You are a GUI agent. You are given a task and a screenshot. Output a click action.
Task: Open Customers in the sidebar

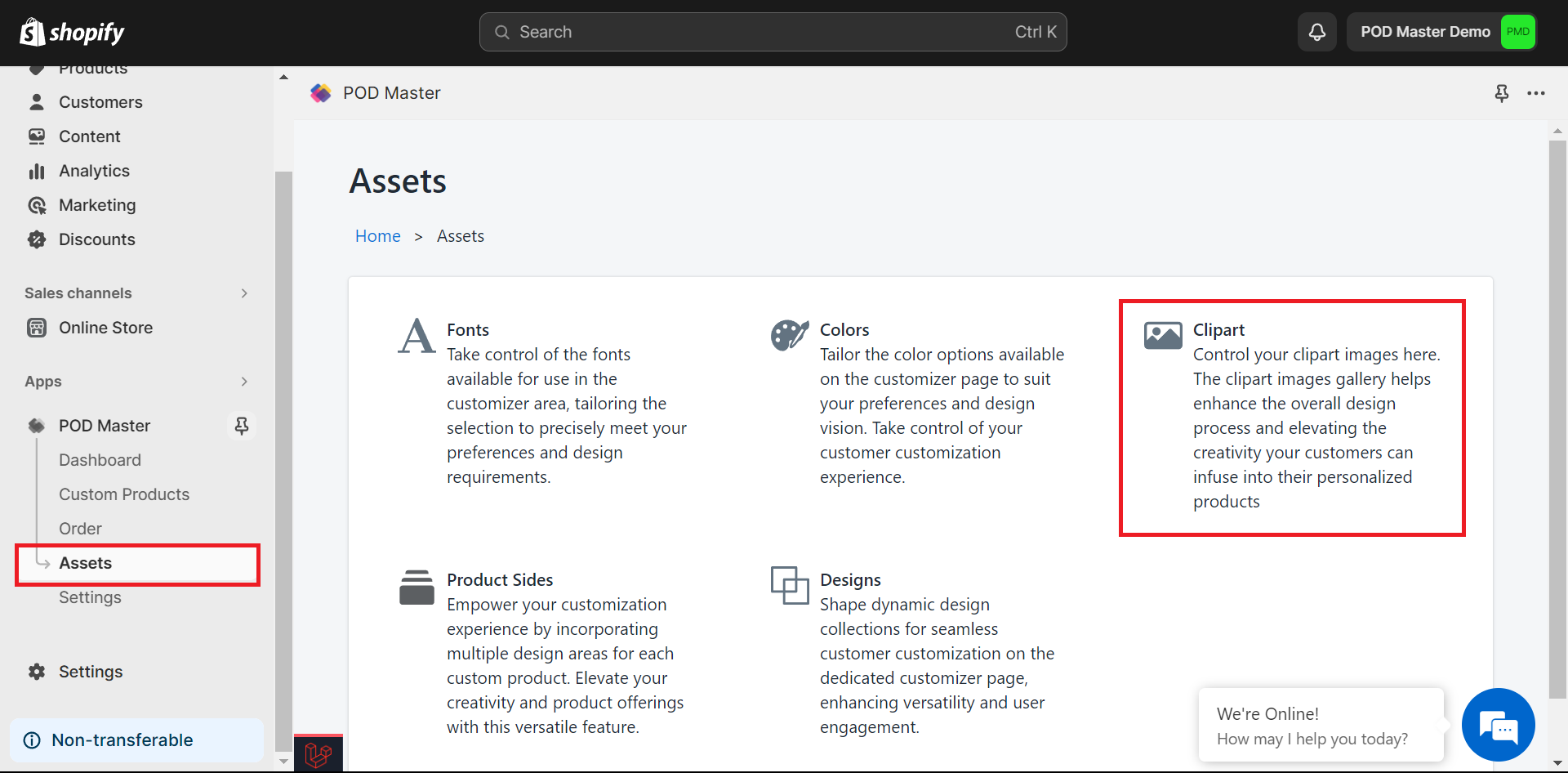click(x=100, y=102)
